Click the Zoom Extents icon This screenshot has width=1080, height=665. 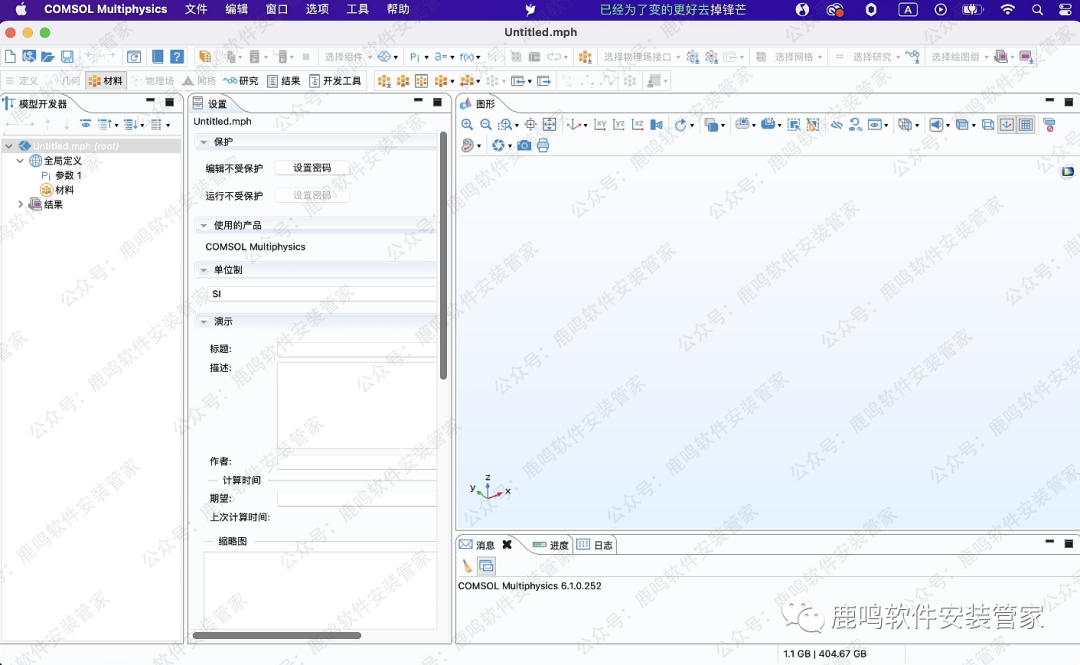tap(549, 125)
